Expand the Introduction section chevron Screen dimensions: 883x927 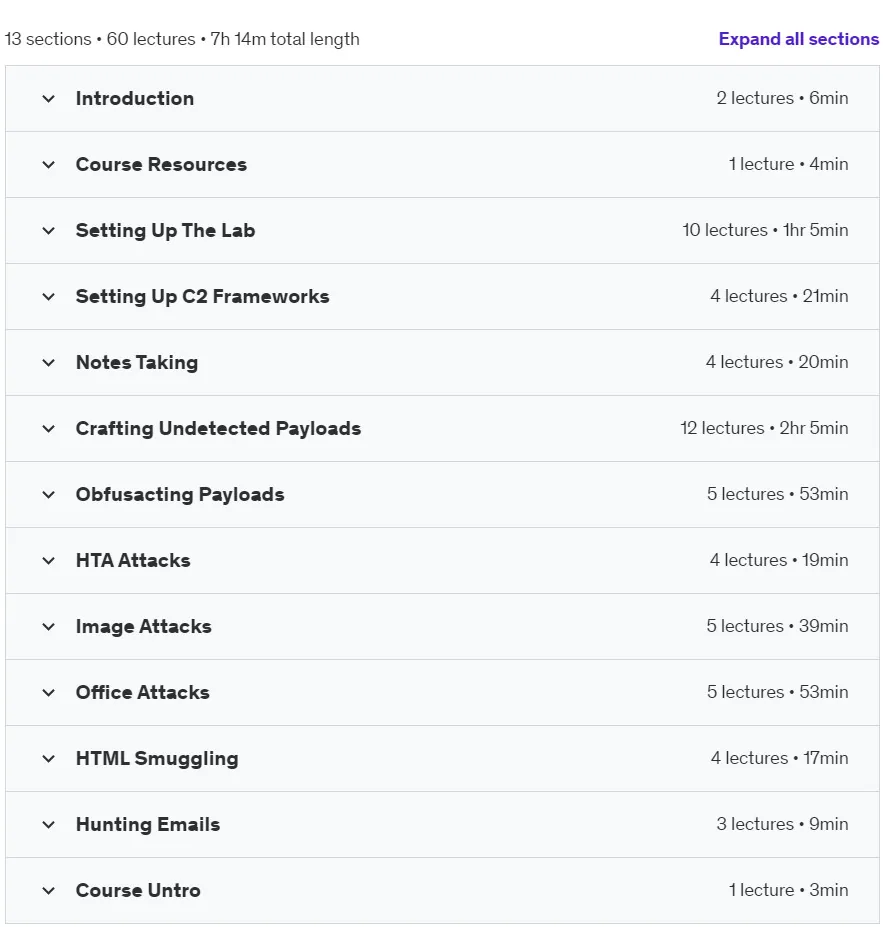48,99
